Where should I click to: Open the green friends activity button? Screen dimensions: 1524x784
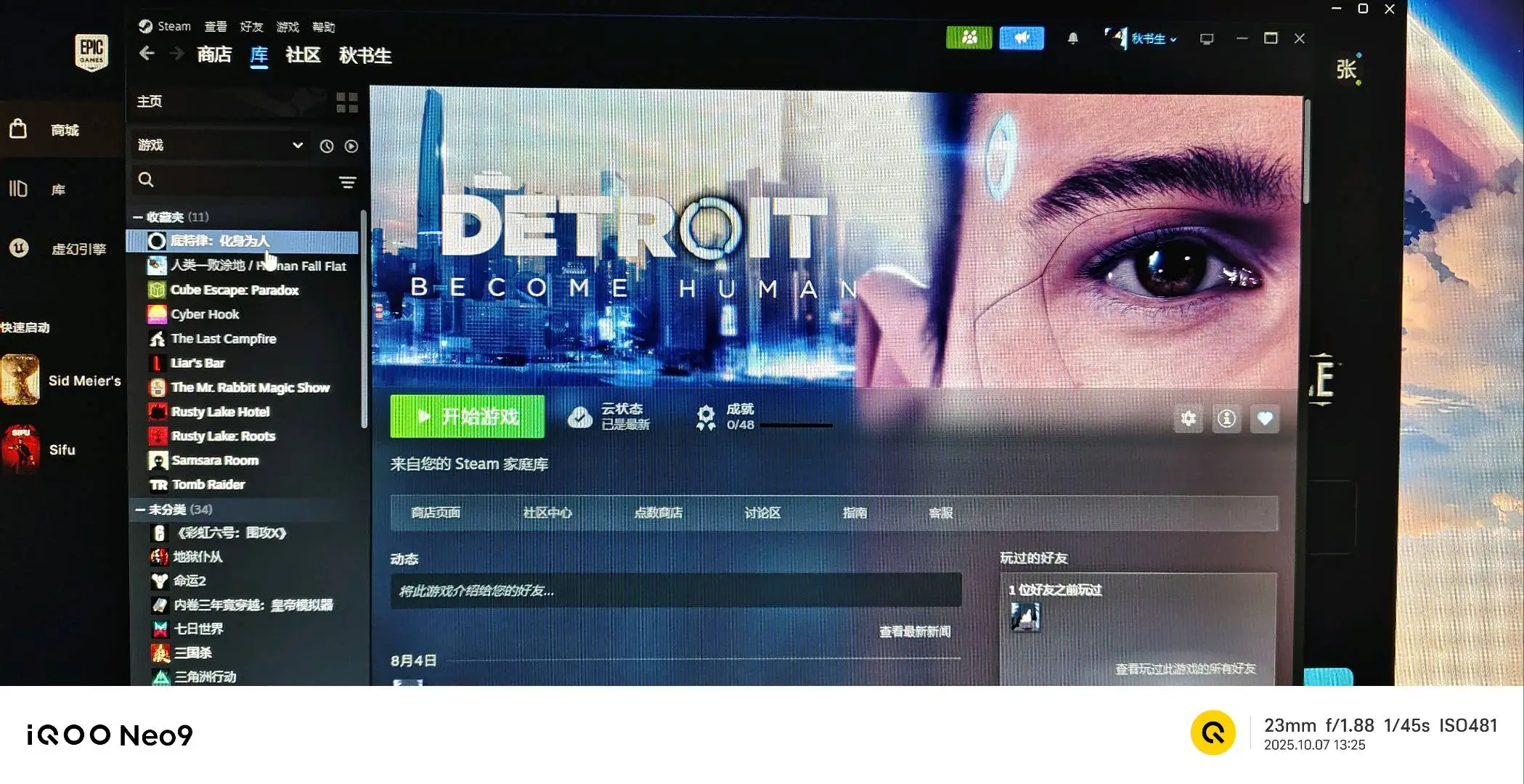[x=969, y=38]
